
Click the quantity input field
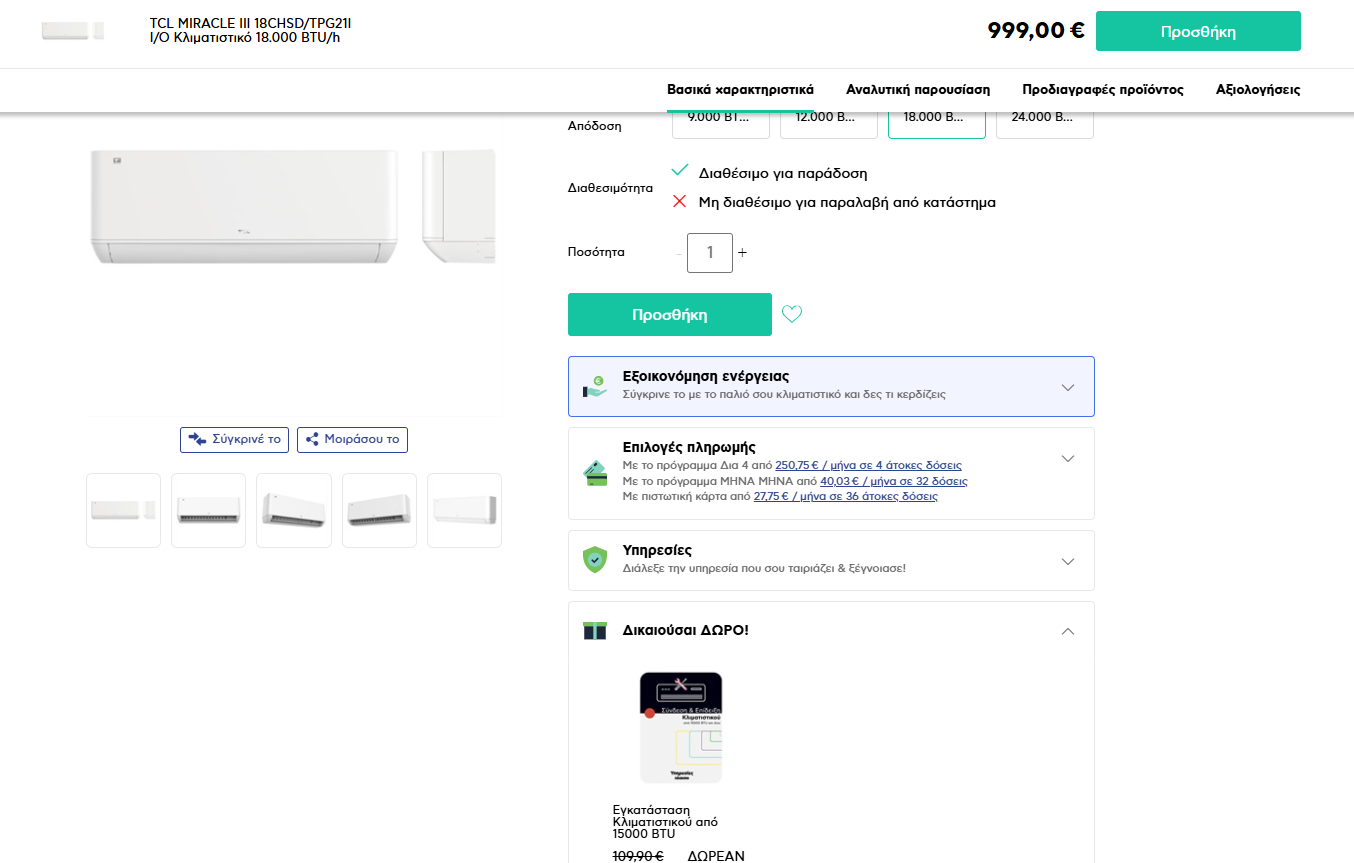710,253
